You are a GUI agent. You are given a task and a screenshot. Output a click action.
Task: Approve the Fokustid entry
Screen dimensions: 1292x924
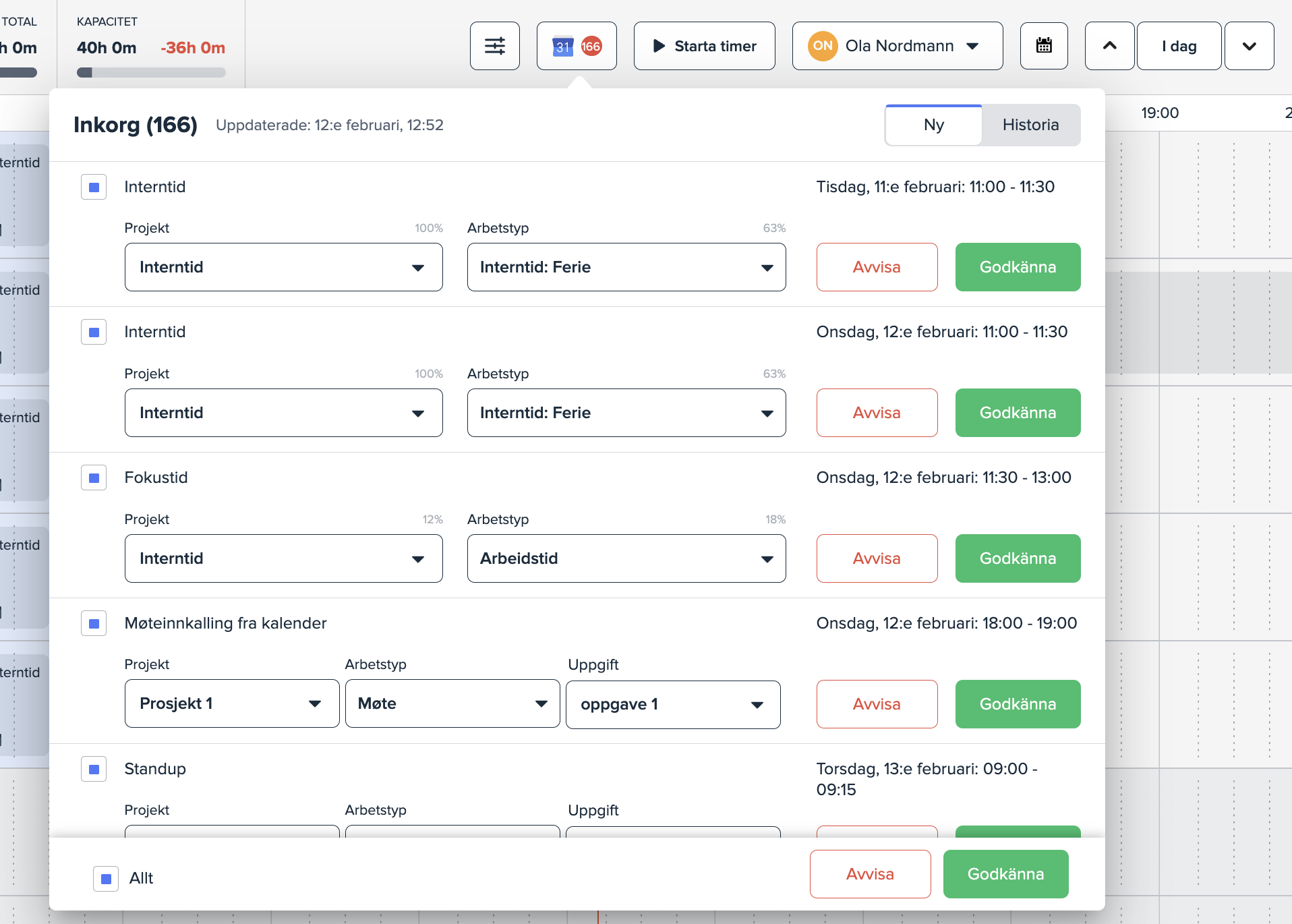(1018, 558)
